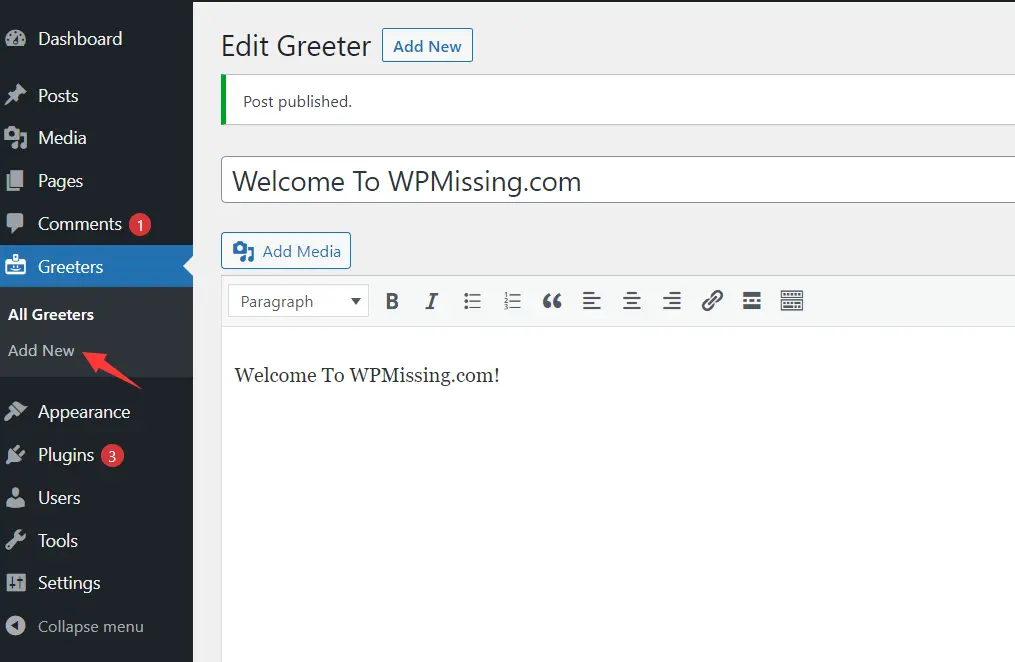Click the title field Welcome To WPMissing.com
The image size is (1015, 662).
coord(618,179)
